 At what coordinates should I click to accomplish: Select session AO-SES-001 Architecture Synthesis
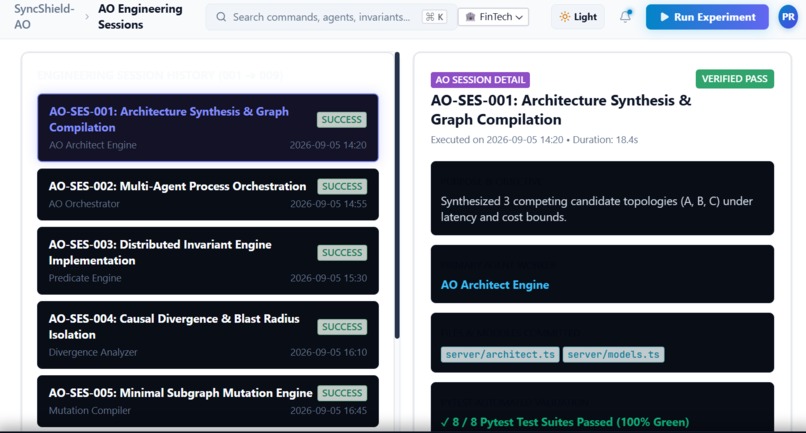pyautogui.click(x=208, y=128)
